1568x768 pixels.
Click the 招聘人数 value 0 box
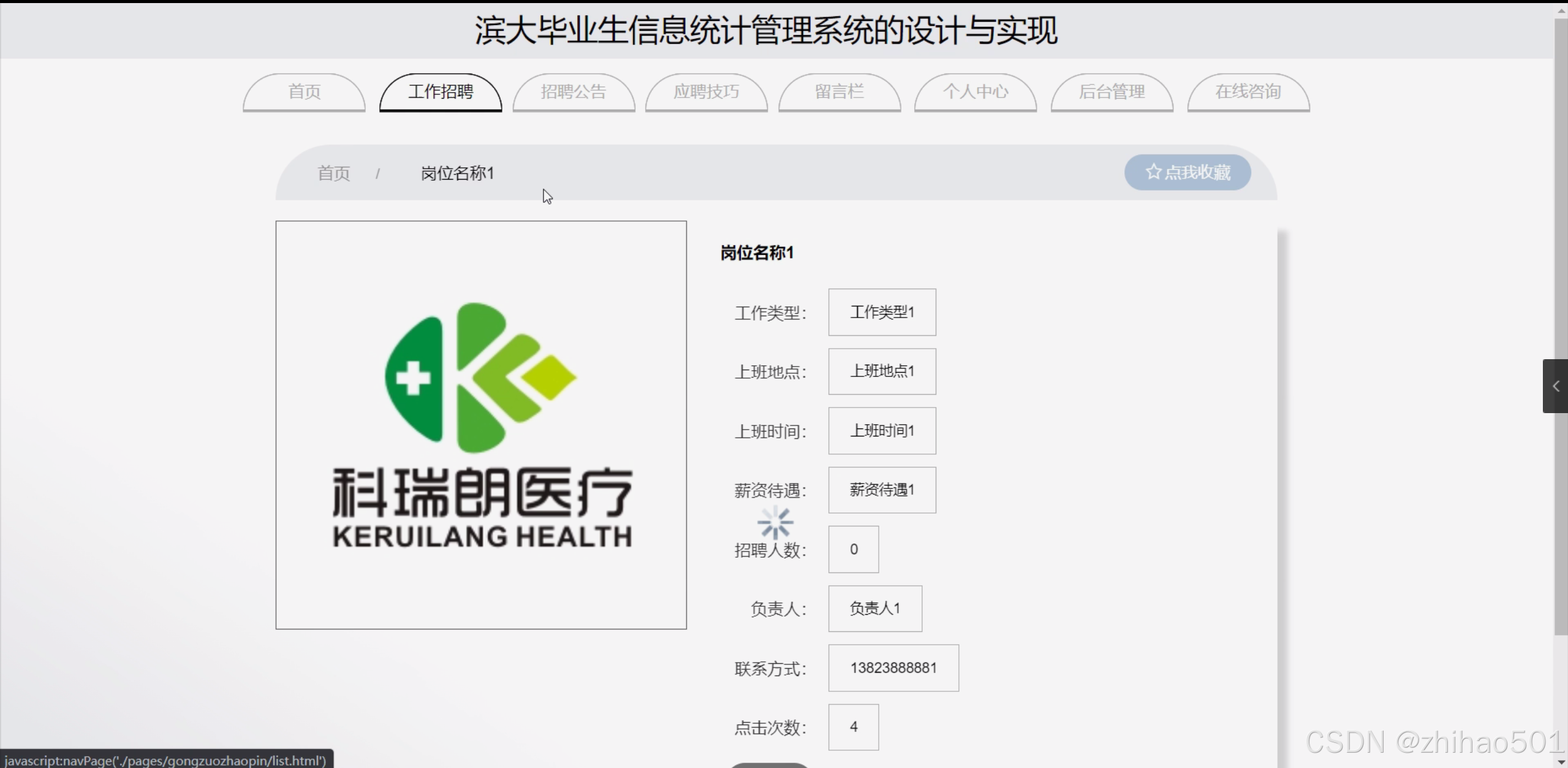854,549
